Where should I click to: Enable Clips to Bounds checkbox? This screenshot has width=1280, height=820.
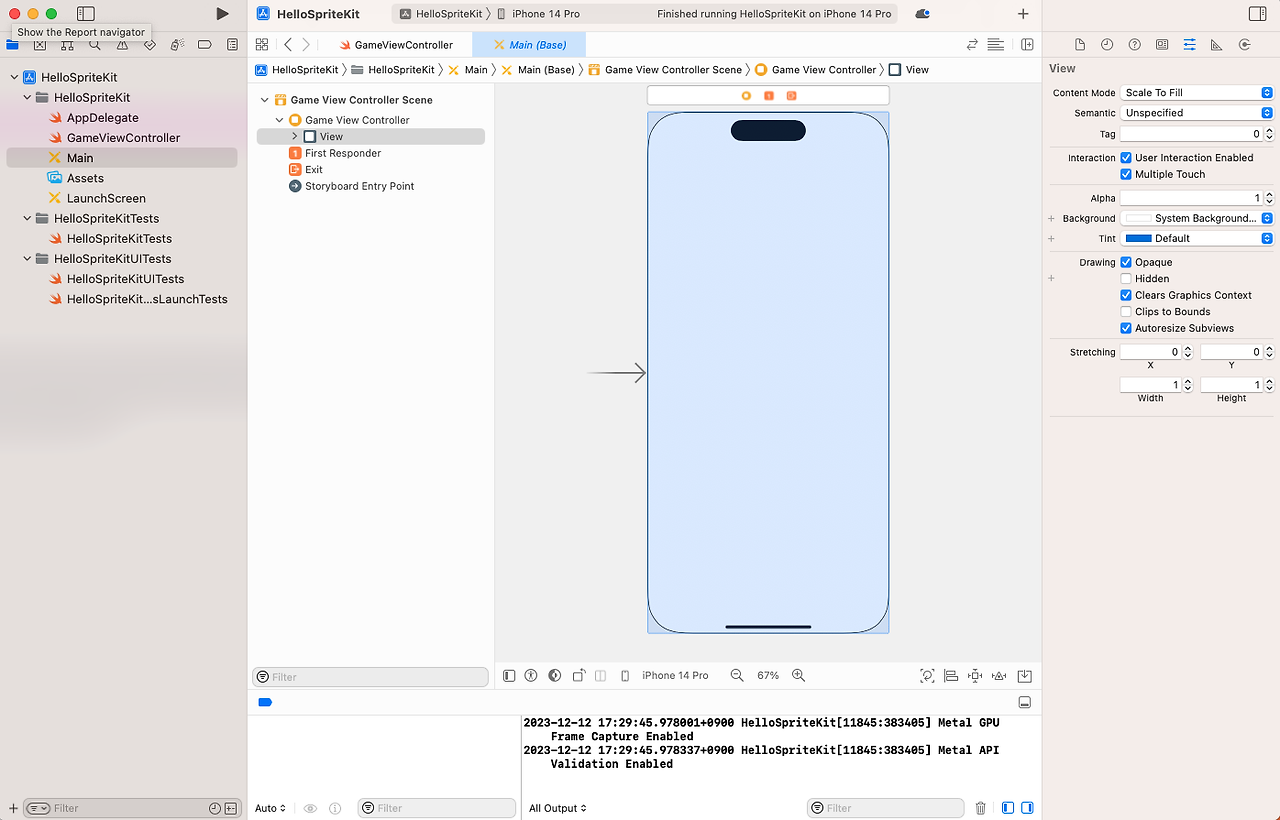click(x=1126, y=312)
